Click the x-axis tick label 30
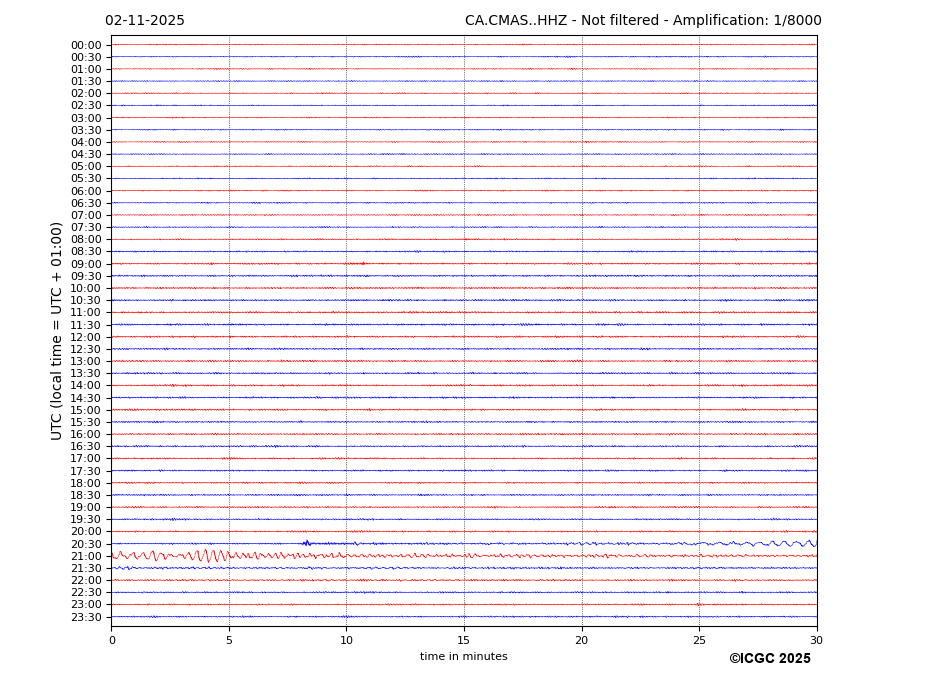The width and height of the screenshot is (927, 696). (x=816, y=640)
